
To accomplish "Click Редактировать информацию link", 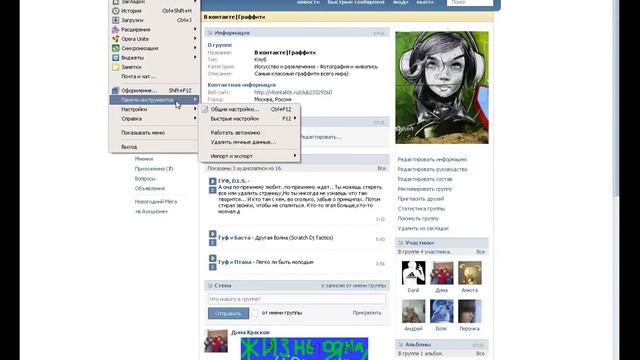I will coord(432,160).
